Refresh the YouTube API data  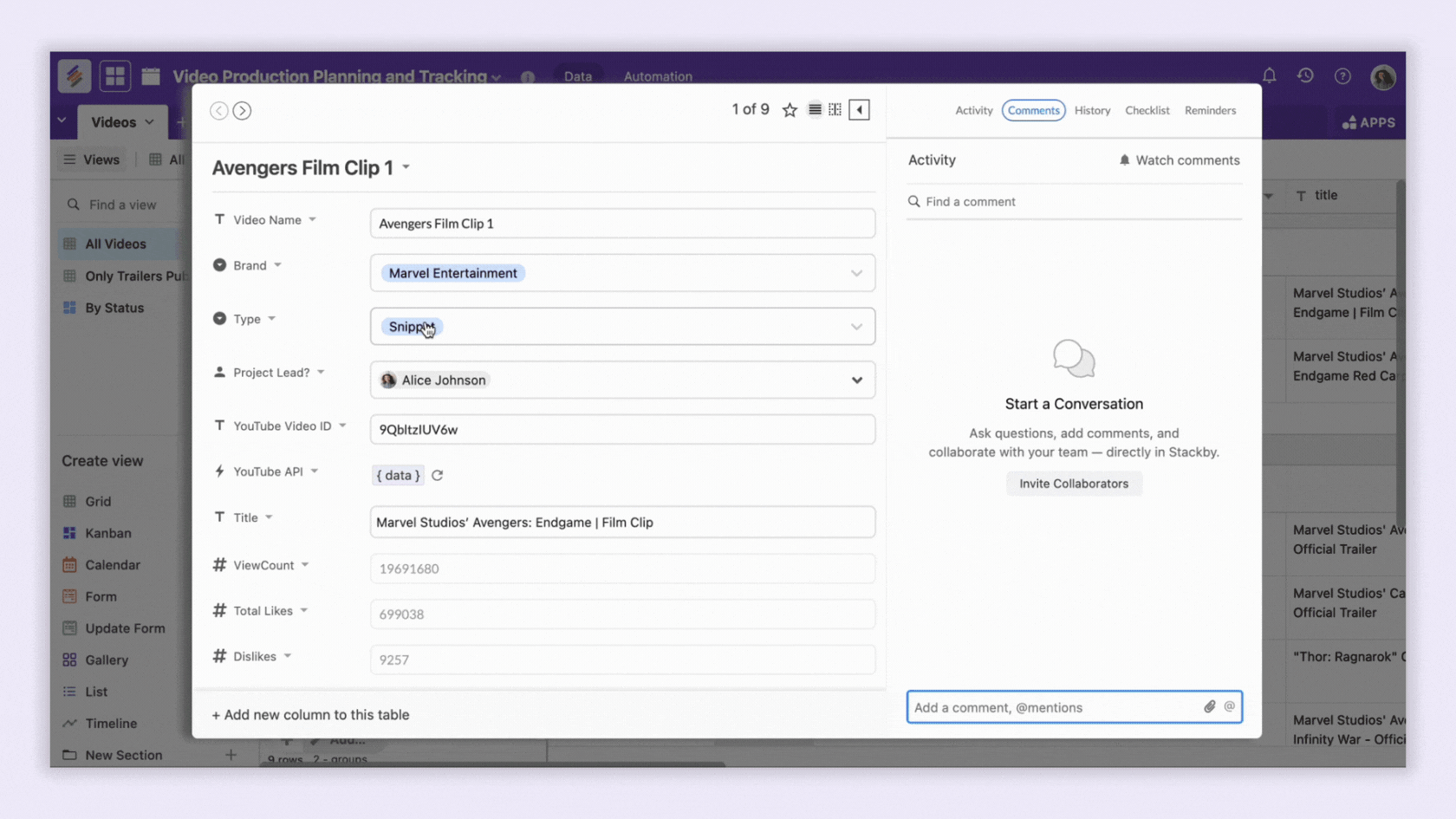click(x=438, y=475)
